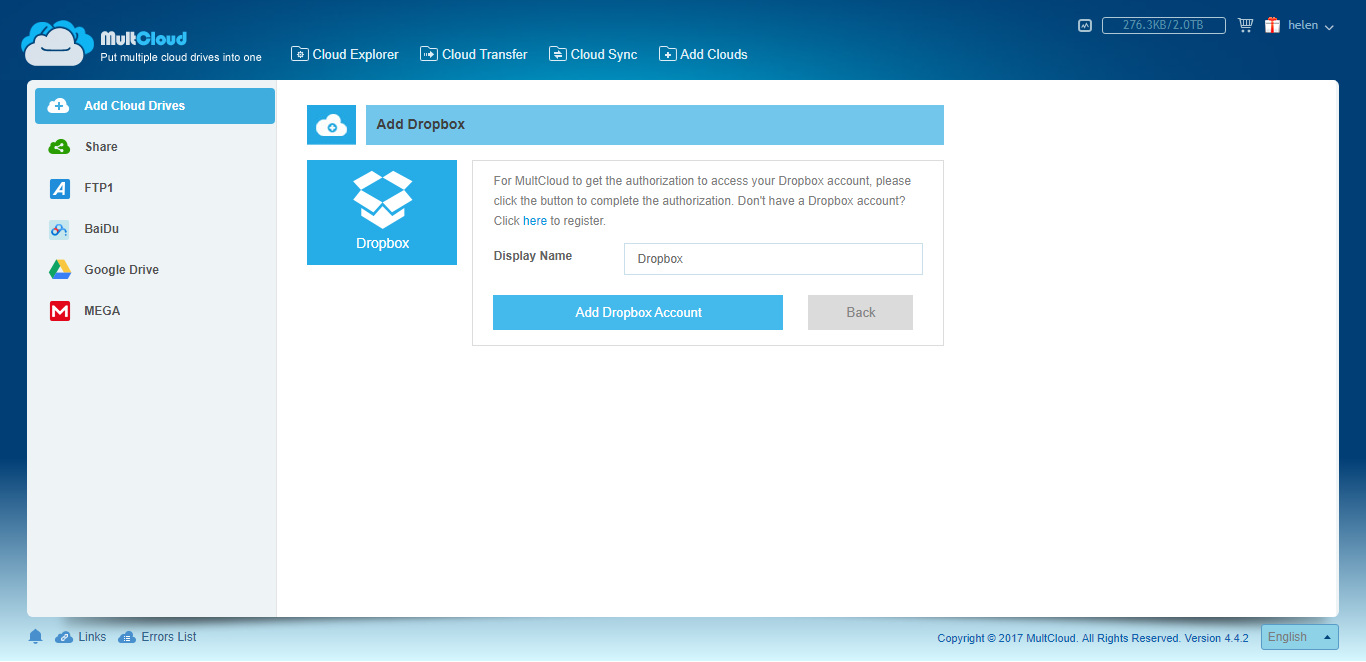Click the 276.3KB/2.0TB storage usage bar
Image resolution: width=1366 pixels, height=662 pixels.
click(x=1165, y=26)
